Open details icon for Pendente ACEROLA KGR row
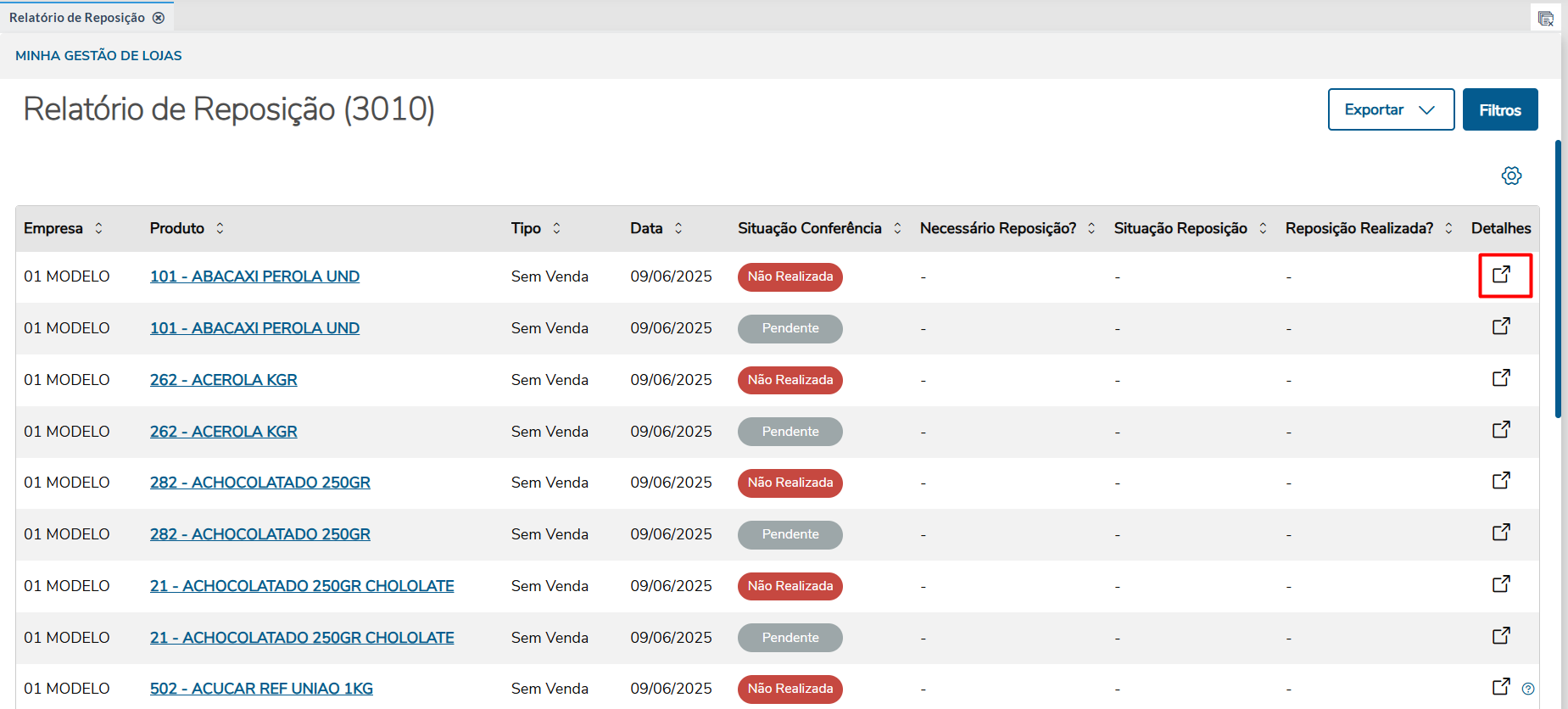Image resolution: width=1568 pixels, height=709 pixels. click(1501, 429)
